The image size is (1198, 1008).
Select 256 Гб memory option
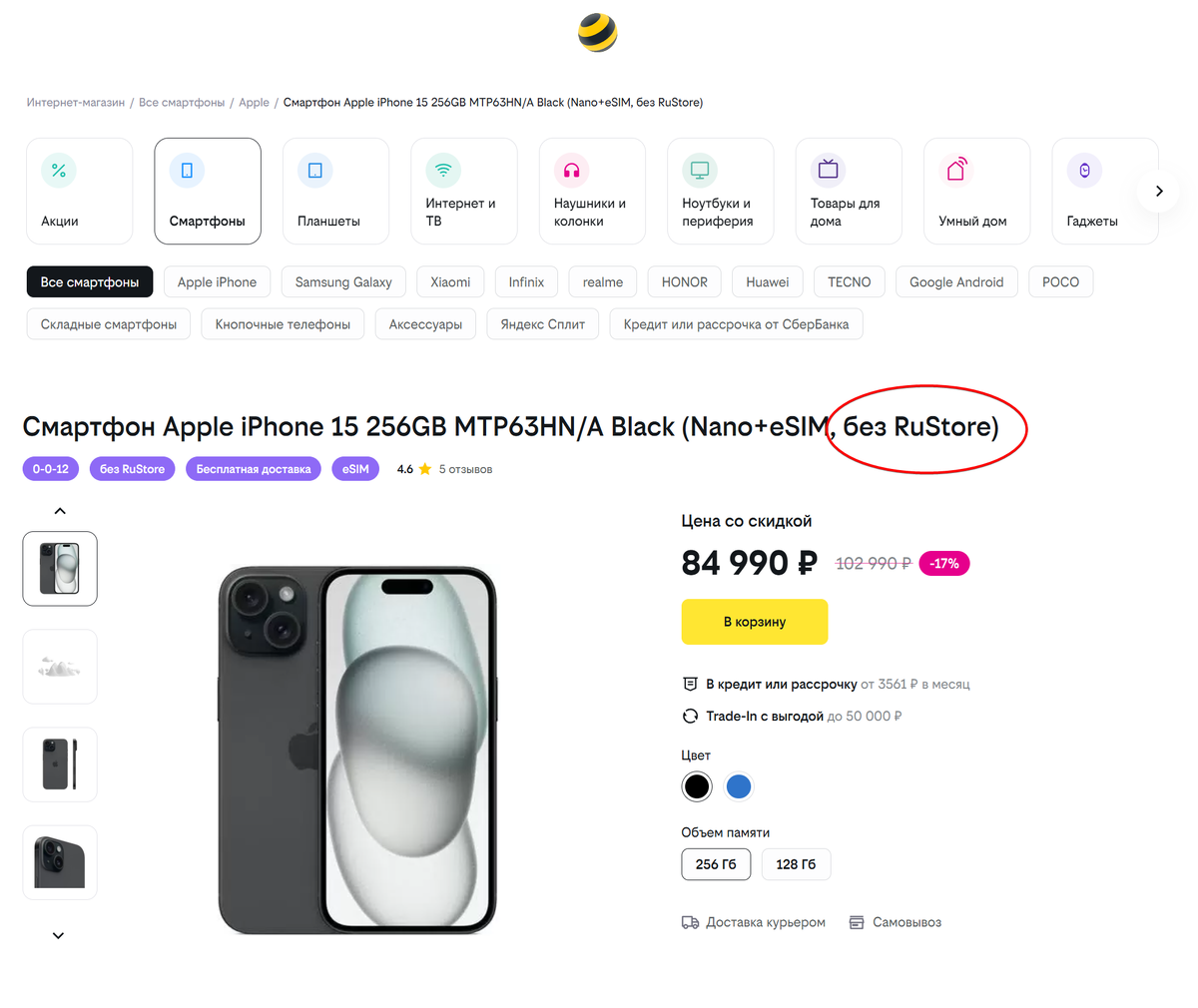[715, 864]
